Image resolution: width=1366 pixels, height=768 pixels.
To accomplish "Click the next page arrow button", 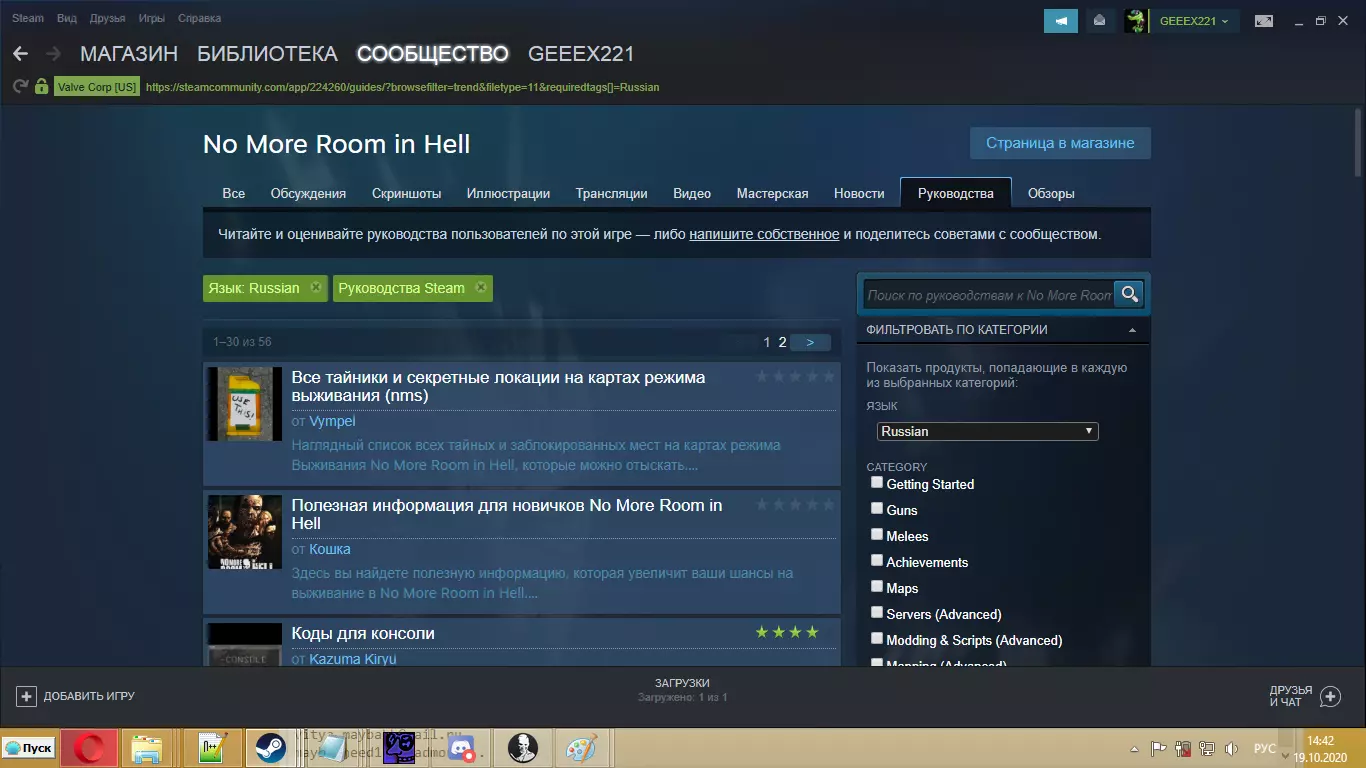I will click(810, 342).
